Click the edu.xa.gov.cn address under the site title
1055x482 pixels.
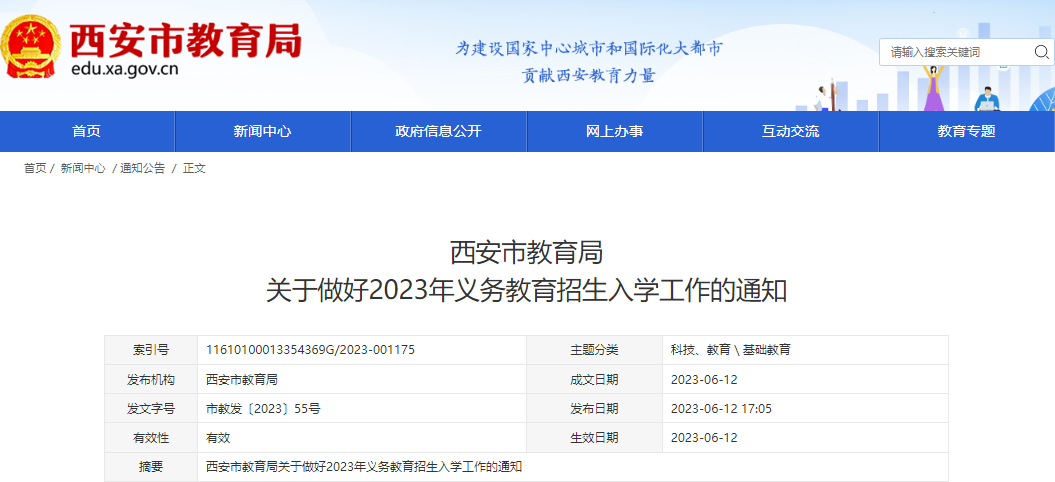[125, 70]
